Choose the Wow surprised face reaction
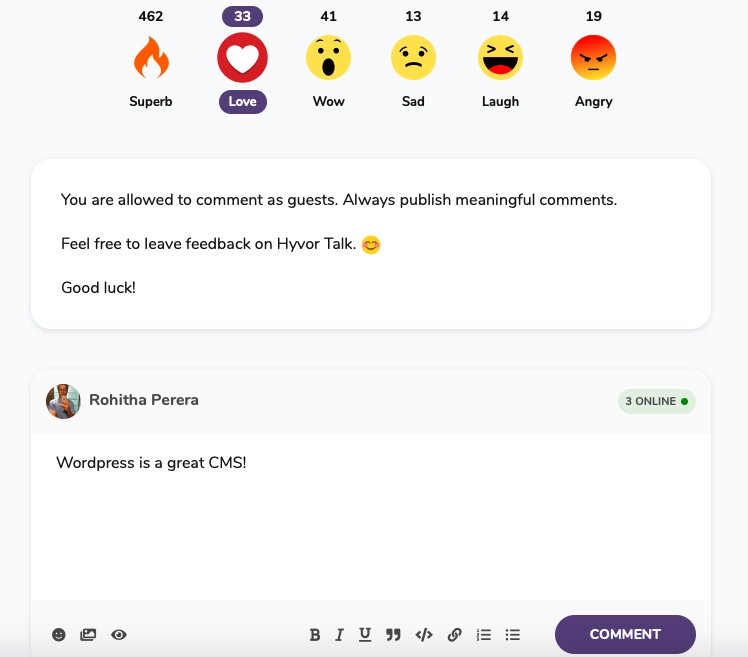The height and width of the screenshot is (657, 748). pos(328,57)
